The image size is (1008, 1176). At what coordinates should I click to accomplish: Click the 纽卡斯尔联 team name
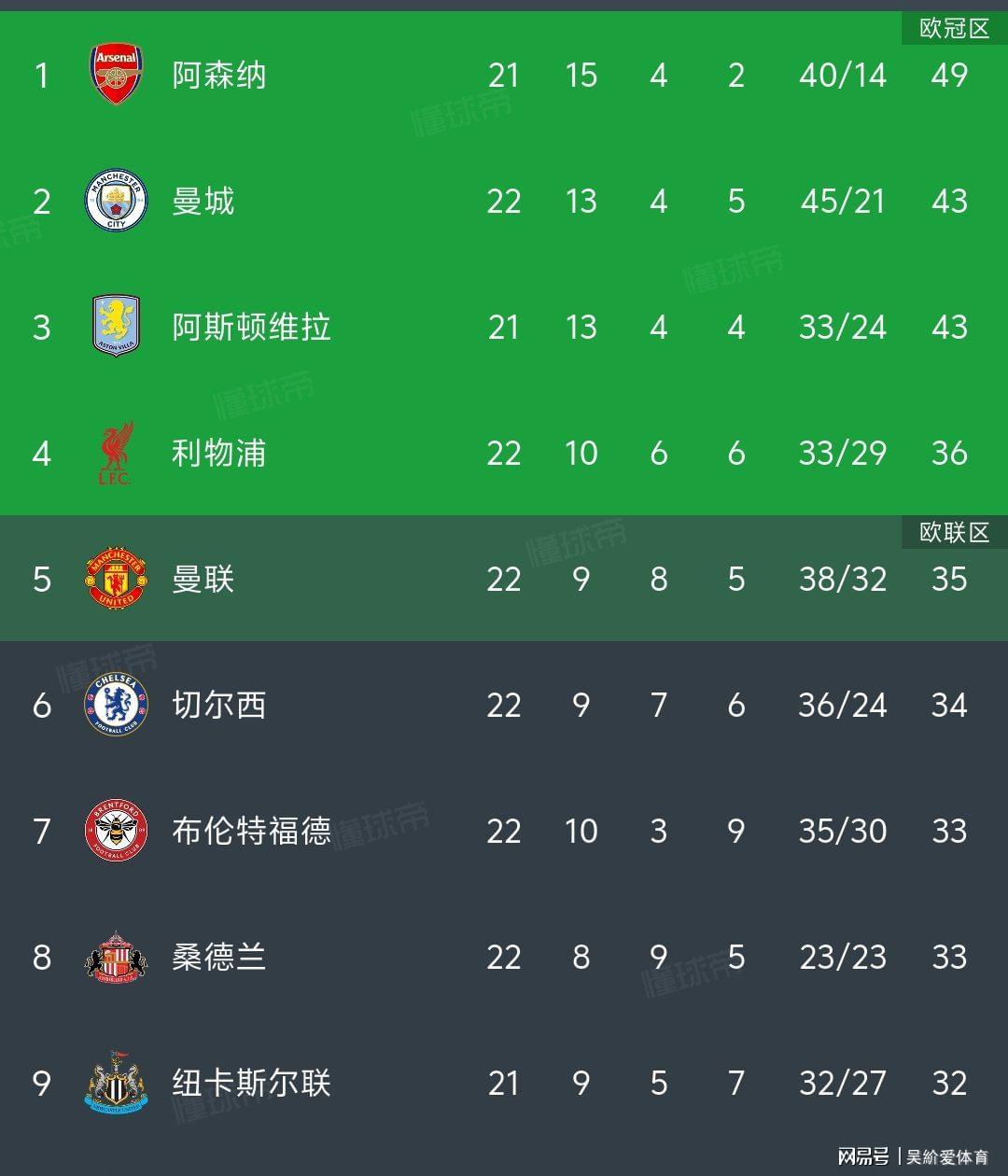pos(251,1083)
